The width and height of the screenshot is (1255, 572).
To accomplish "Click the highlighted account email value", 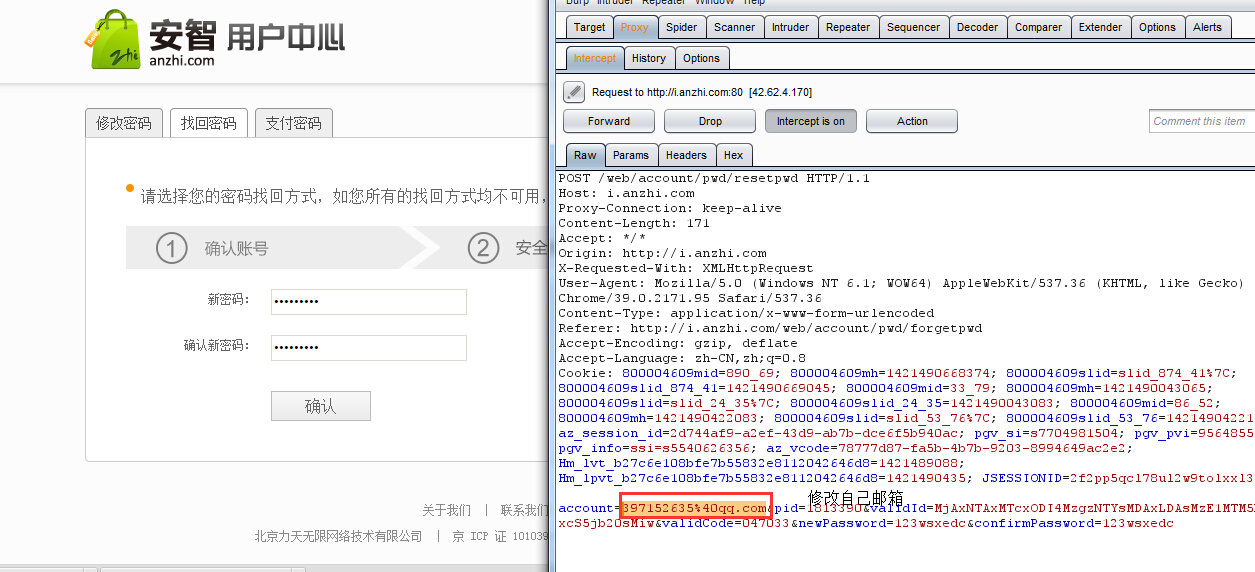I will click(694, 508).
